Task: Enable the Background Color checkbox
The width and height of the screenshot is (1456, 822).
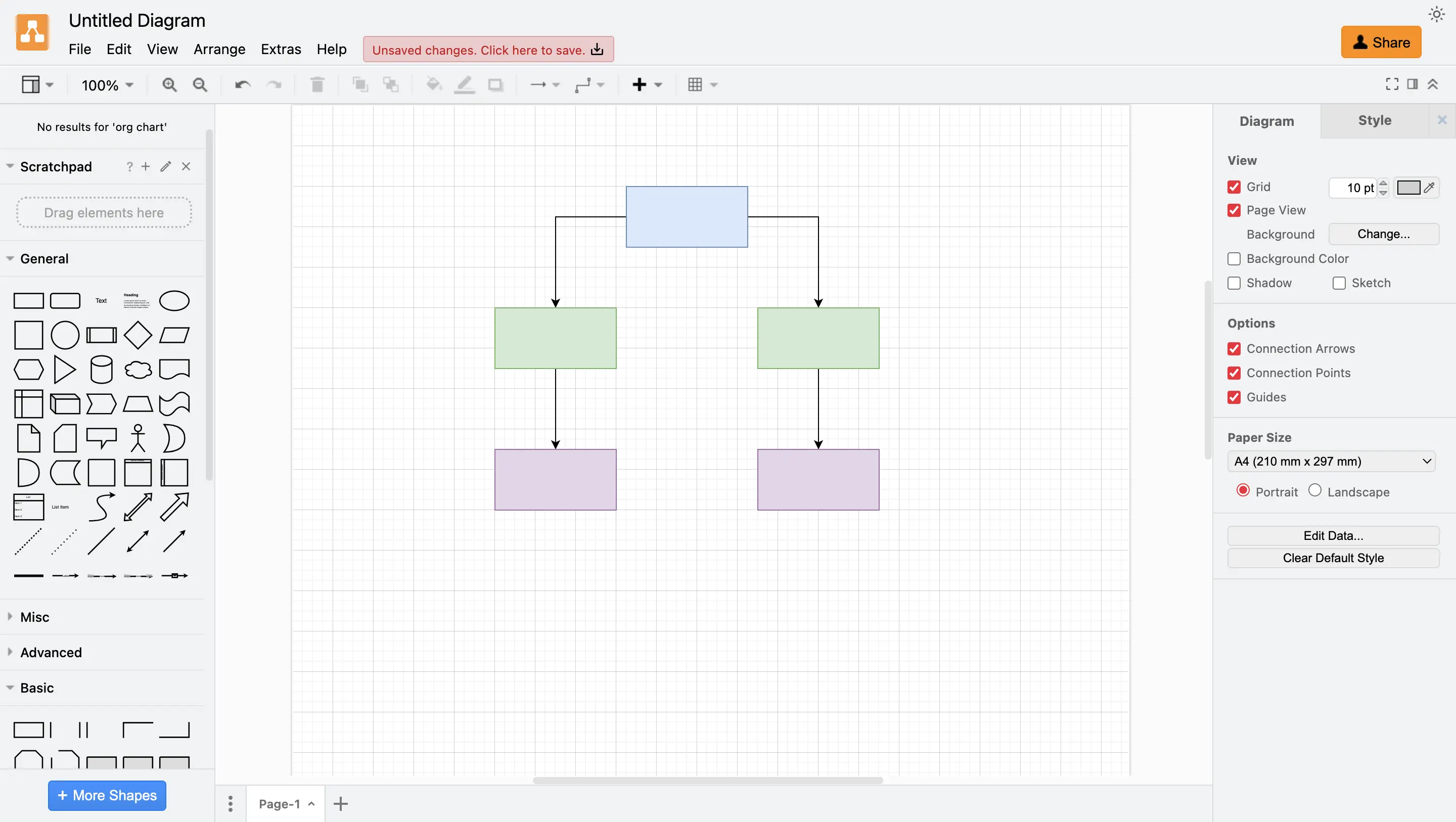Action: pyautogui.click(x=1234, y=258)
